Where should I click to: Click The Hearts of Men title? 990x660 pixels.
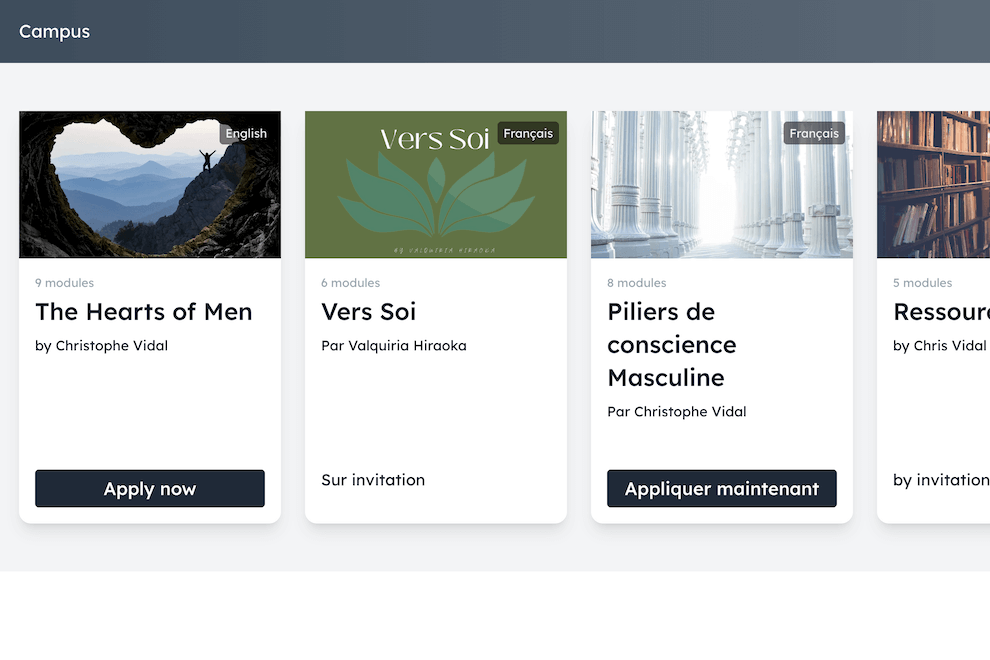coord(144,312)
